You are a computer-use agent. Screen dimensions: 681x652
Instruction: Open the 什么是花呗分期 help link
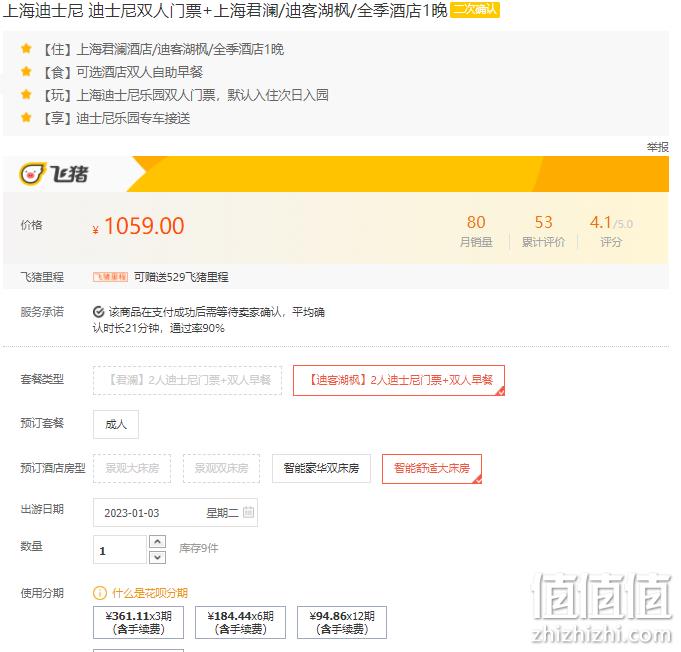pos(150,593)
